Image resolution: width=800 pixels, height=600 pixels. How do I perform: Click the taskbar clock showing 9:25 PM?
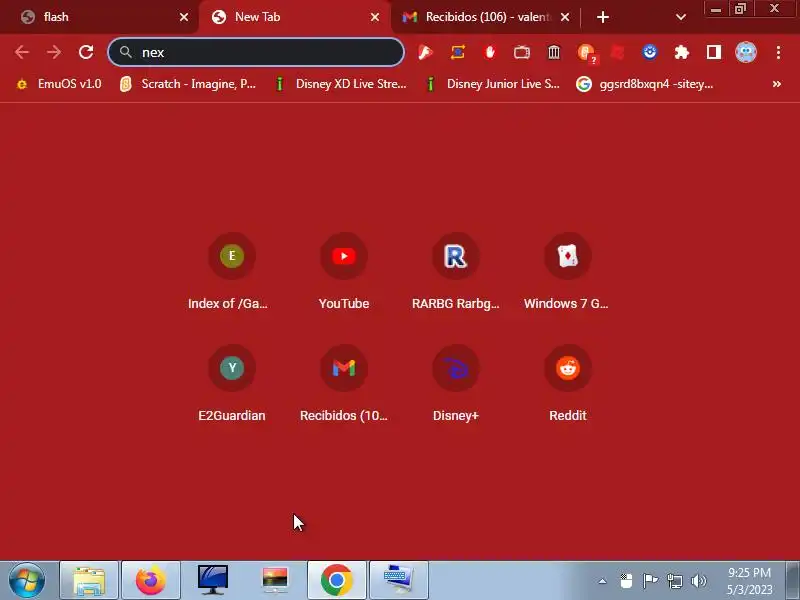click(x=749, y=581)
